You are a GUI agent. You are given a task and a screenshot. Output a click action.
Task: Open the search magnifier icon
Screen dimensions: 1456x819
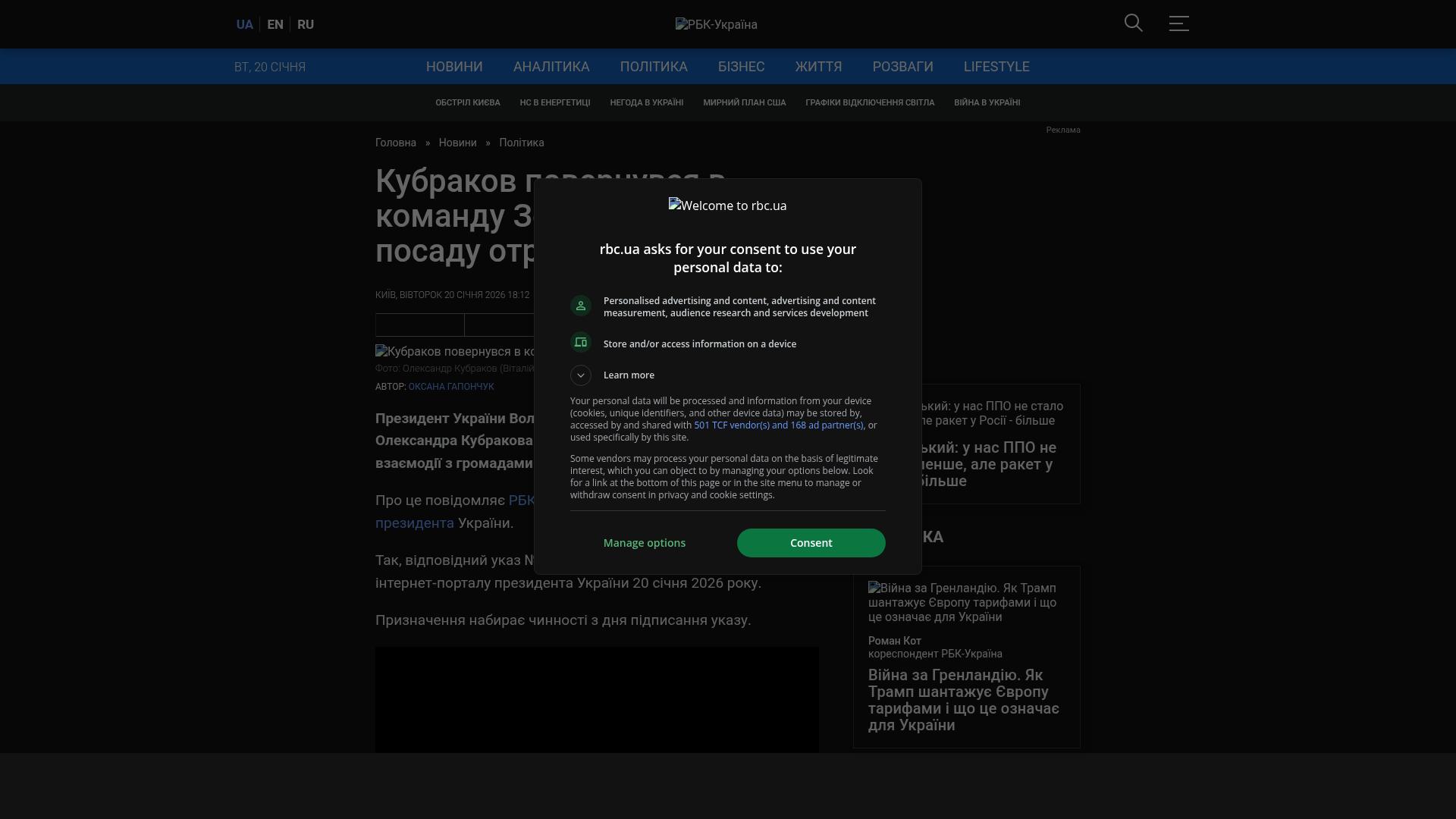click(x=1133, y=24)
